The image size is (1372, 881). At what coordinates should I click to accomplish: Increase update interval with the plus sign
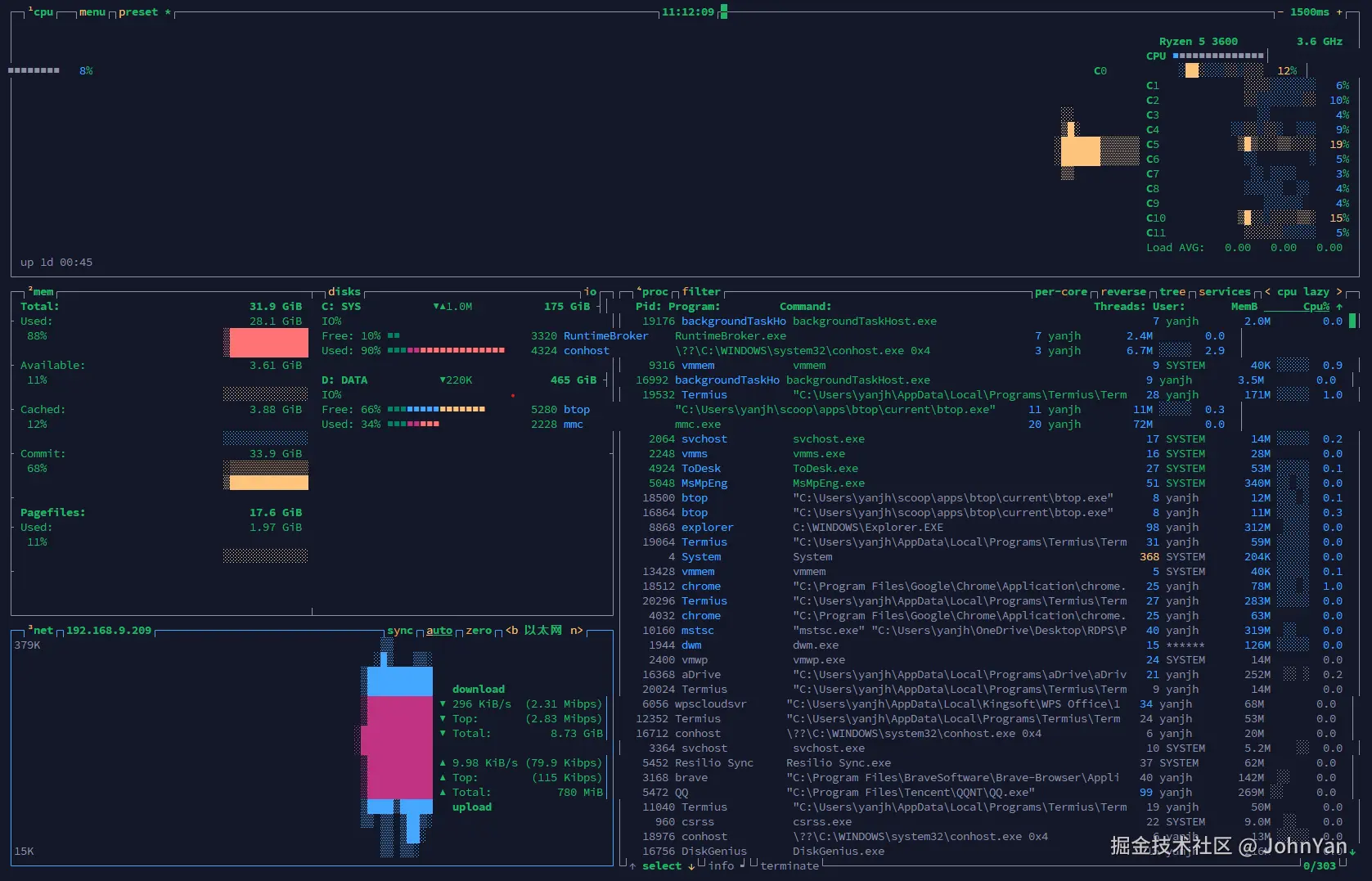click(1339, 12)
